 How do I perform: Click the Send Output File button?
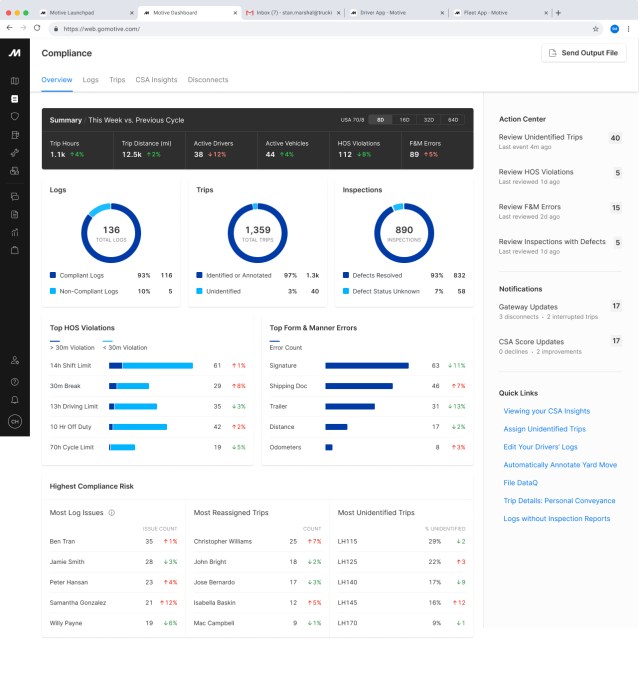click(x=583, y=52)
